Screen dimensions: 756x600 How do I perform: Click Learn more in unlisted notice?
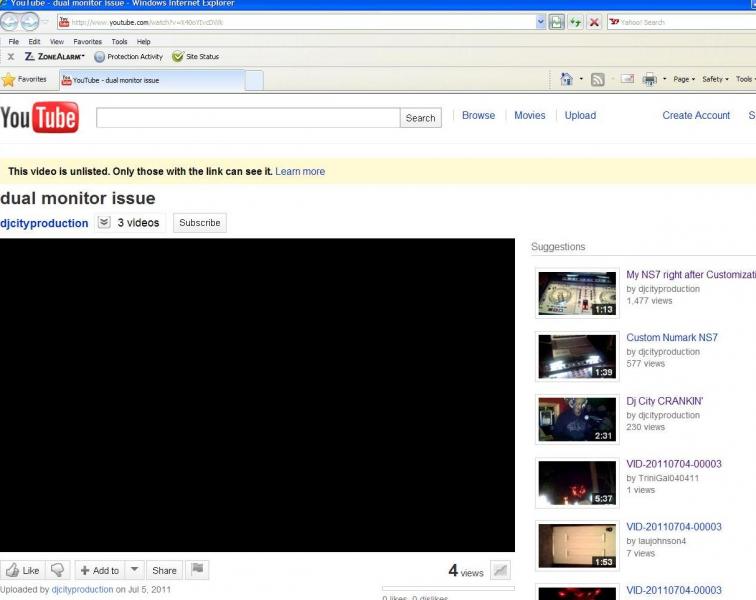pos(300,171)
